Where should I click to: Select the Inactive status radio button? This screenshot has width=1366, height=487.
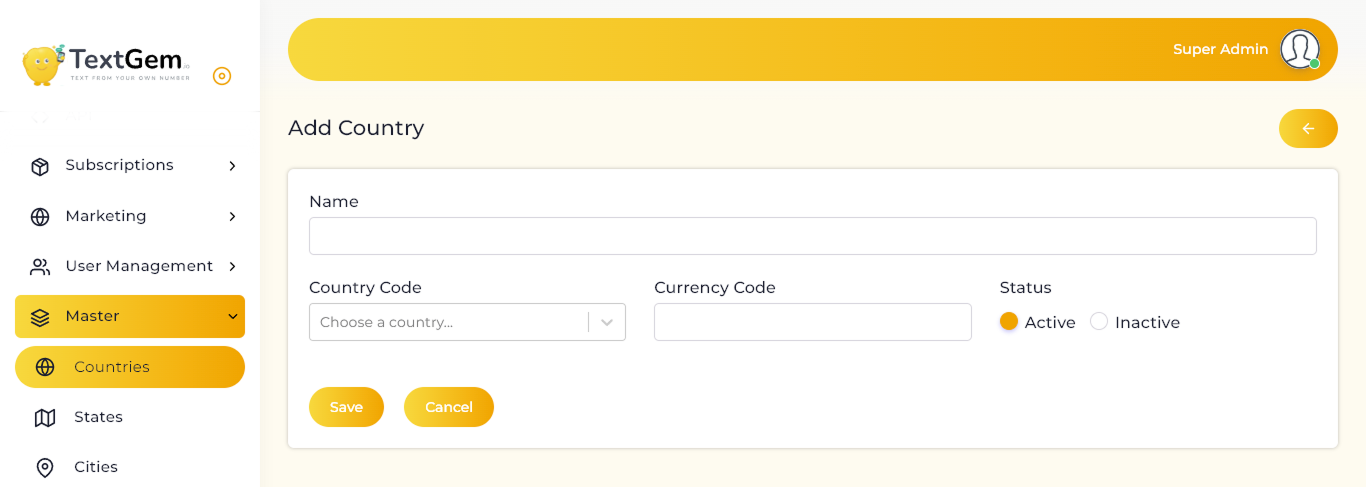click(x=1099, y=321)
